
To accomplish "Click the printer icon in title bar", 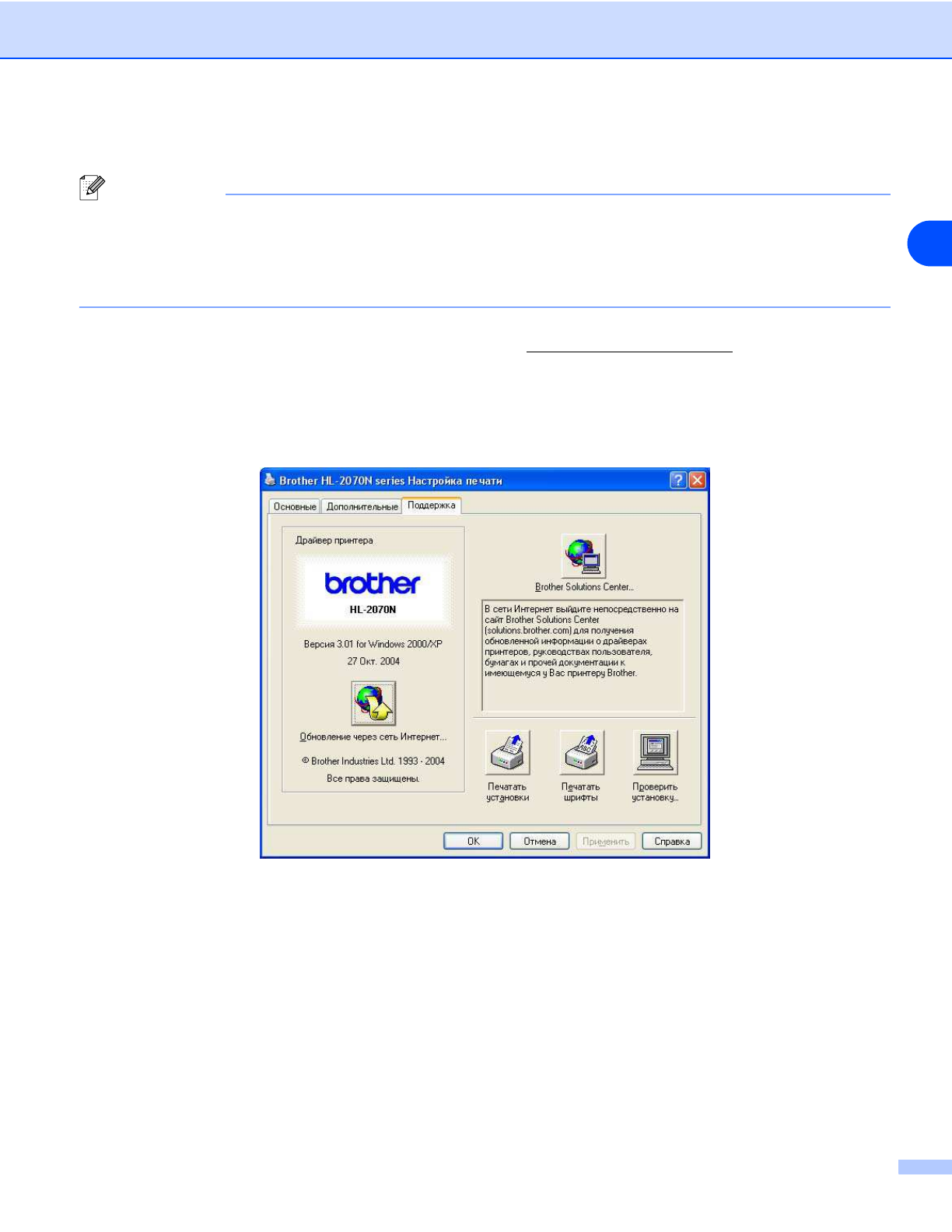I will point(269,479).
